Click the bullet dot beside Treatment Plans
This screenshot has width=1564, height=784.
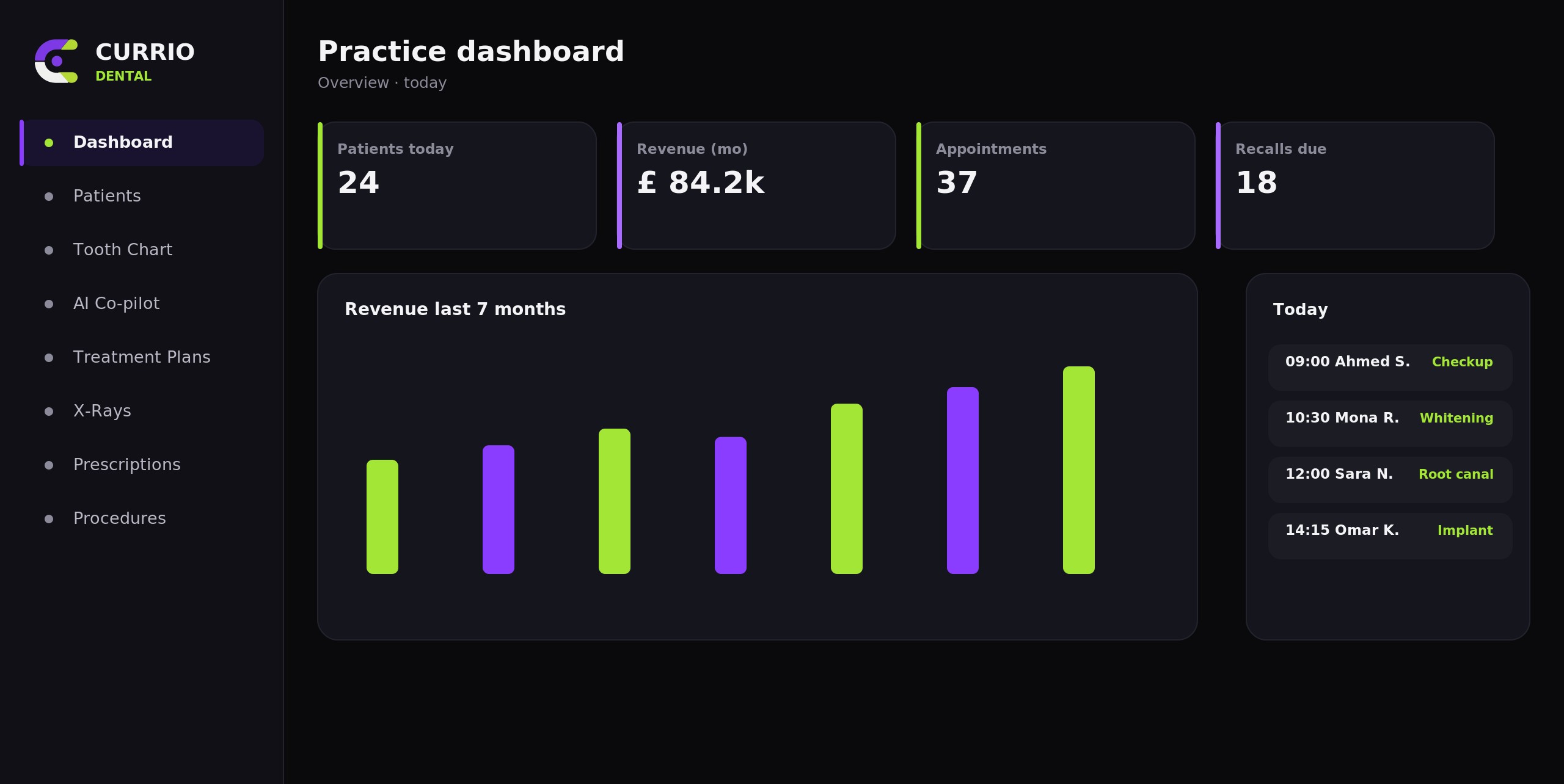point(49,358)
